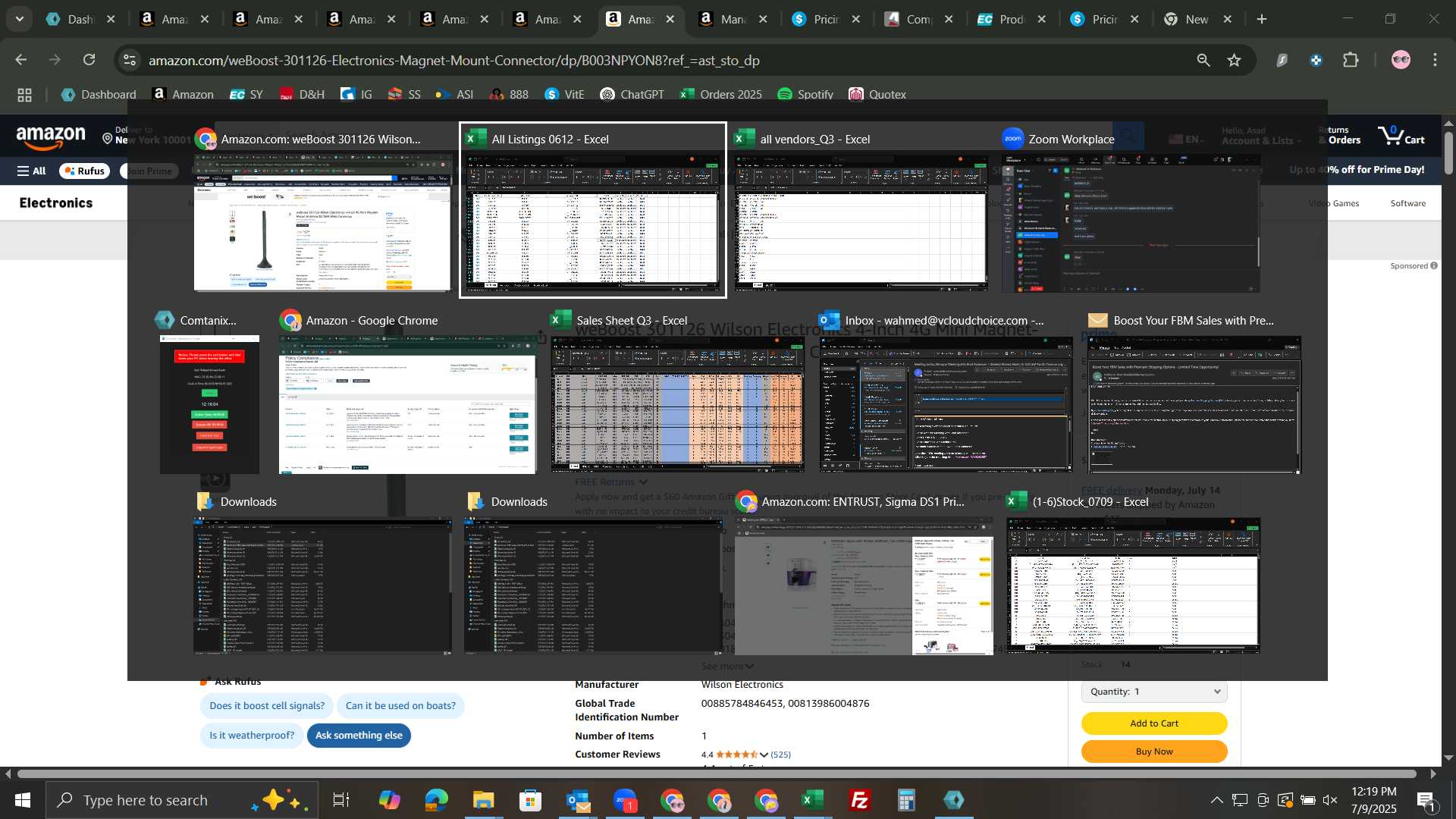Open Outlook from the taskbar
This screenshot has width=1456, height=819.
[578, 800]
